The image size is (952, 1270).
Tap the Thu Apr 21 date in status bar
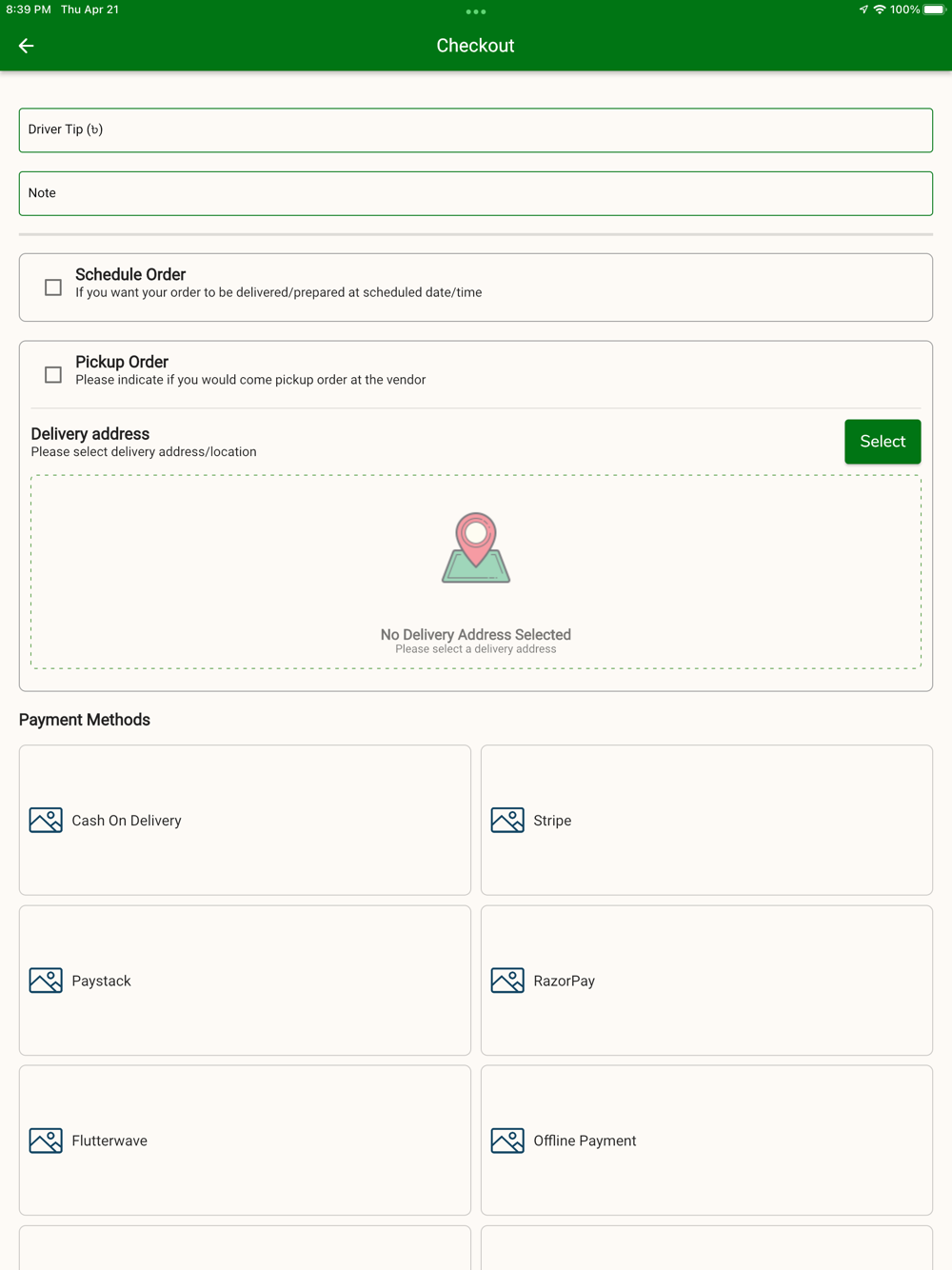tap(90, 10)
